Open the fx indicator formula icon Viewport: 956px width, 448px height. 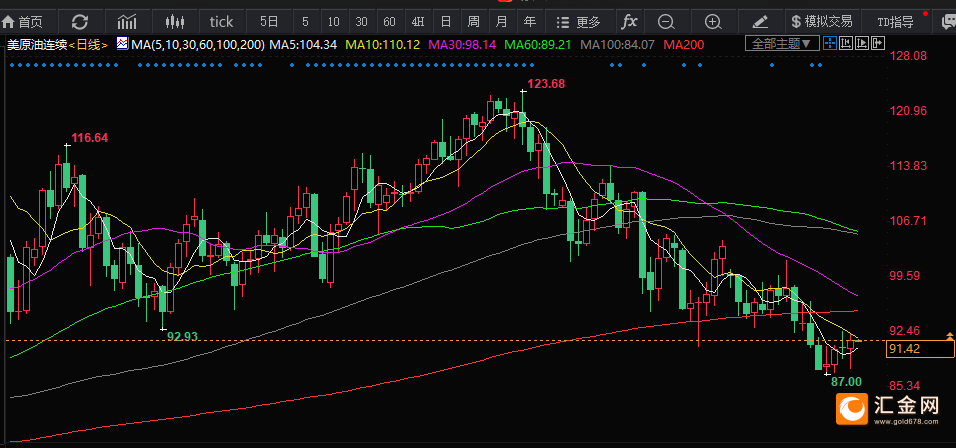[629, 22]
